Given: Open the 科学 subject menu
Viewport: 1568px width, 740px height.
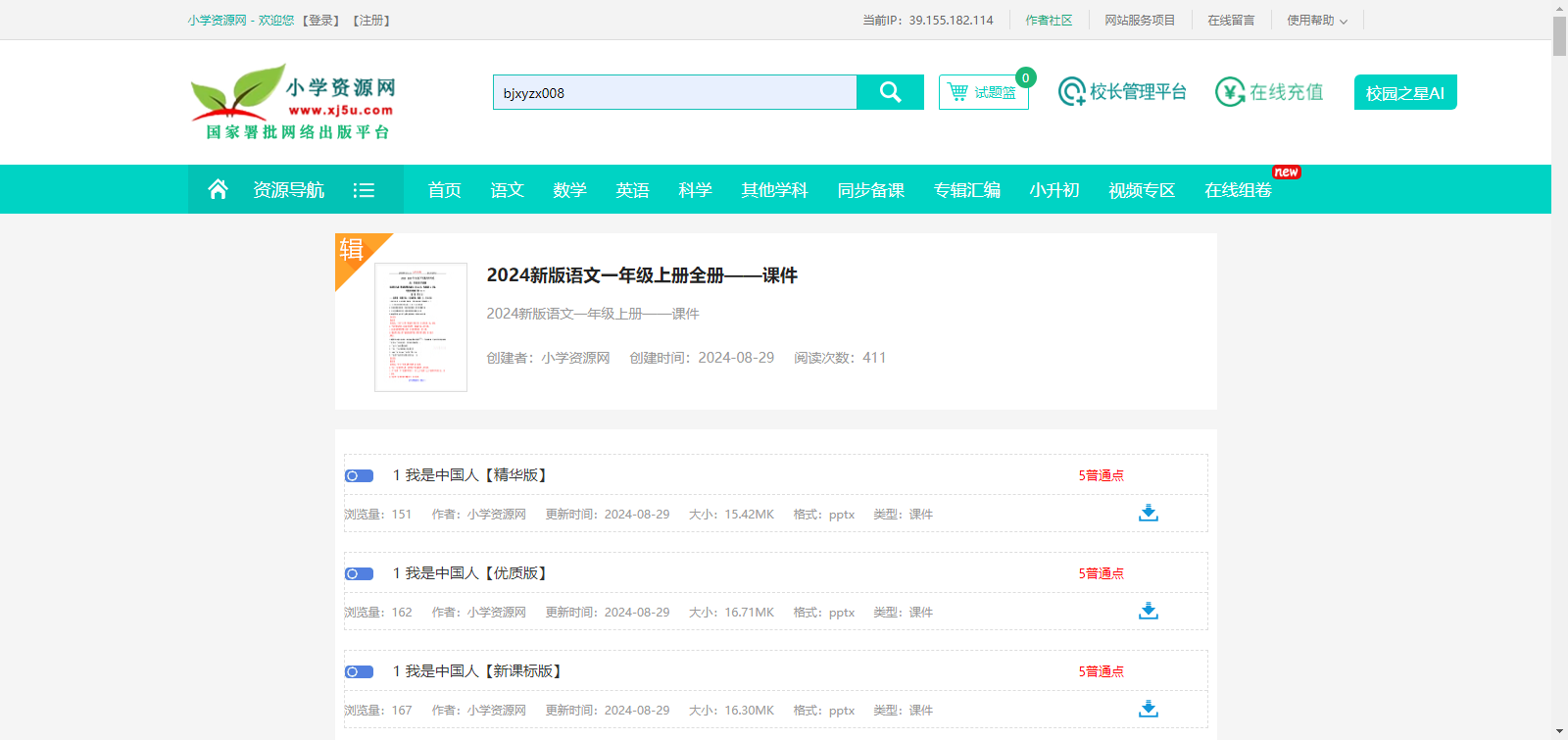Looking at the screenshot, I should click(695, 190).
